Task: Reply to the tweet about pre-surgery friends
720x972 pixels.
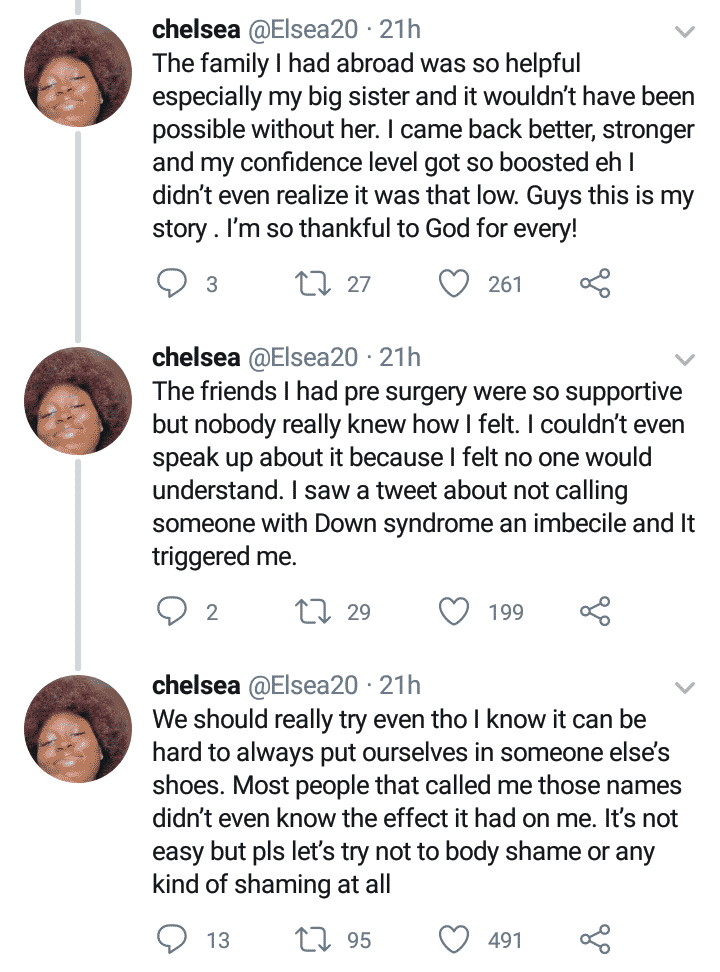Action: pos(168,612)
